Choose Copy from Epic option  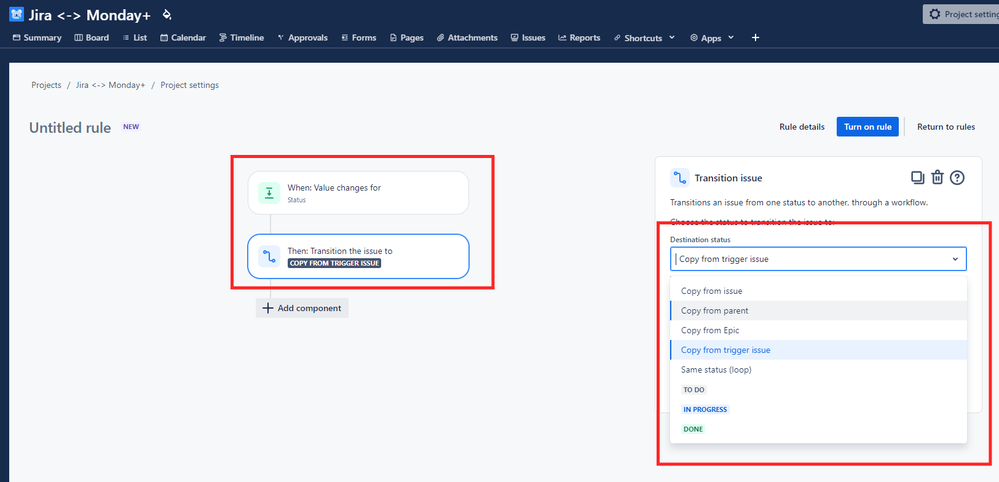(818, 330)
